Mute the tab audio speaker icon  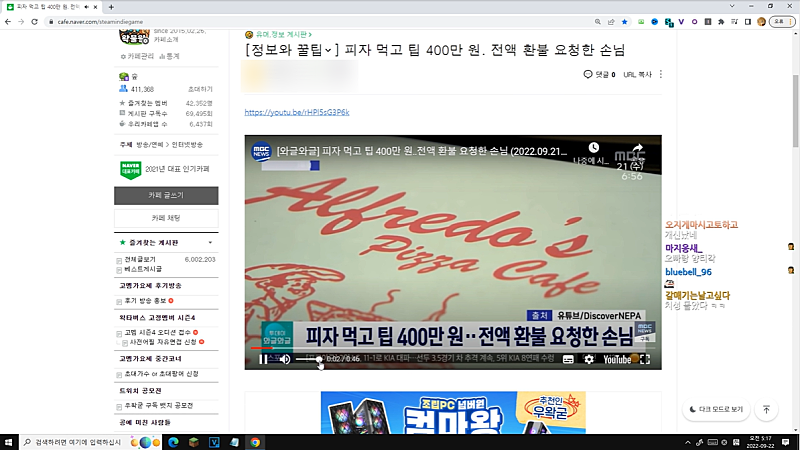click(x=86, y=7)
